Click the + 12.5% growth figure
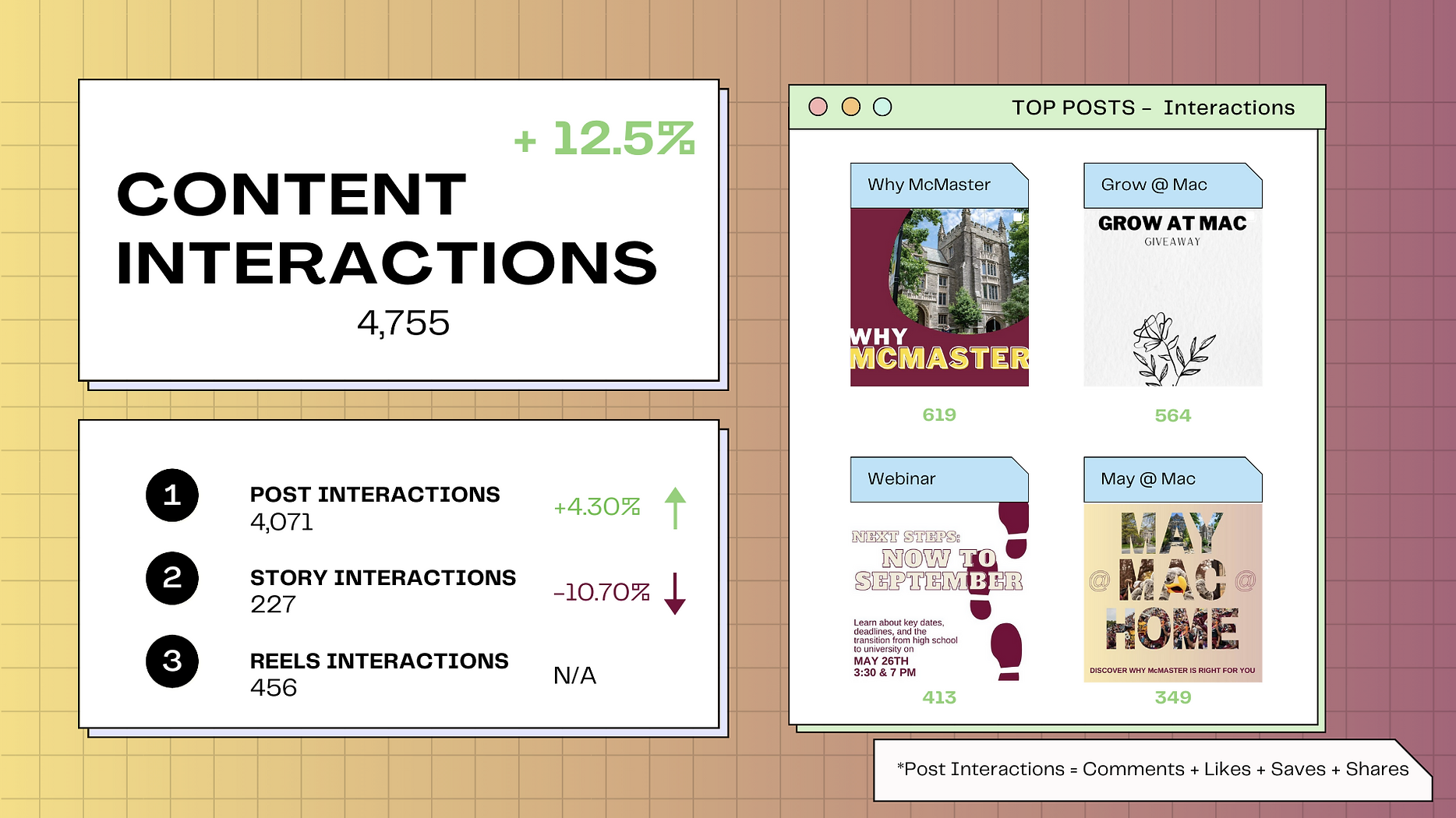Image resolution: width=1456 pixels, height=818 pixels. coord(604,139)
